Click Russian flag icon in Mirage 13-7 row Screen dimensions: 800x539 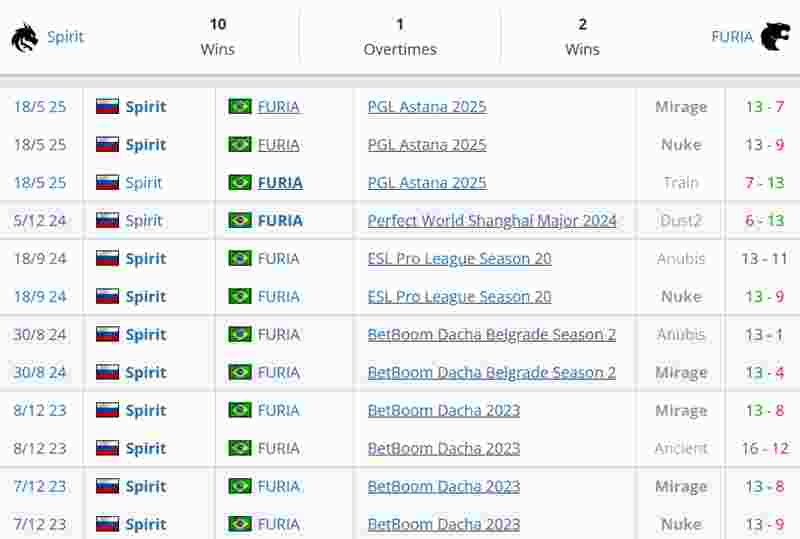tap(108, 106)
